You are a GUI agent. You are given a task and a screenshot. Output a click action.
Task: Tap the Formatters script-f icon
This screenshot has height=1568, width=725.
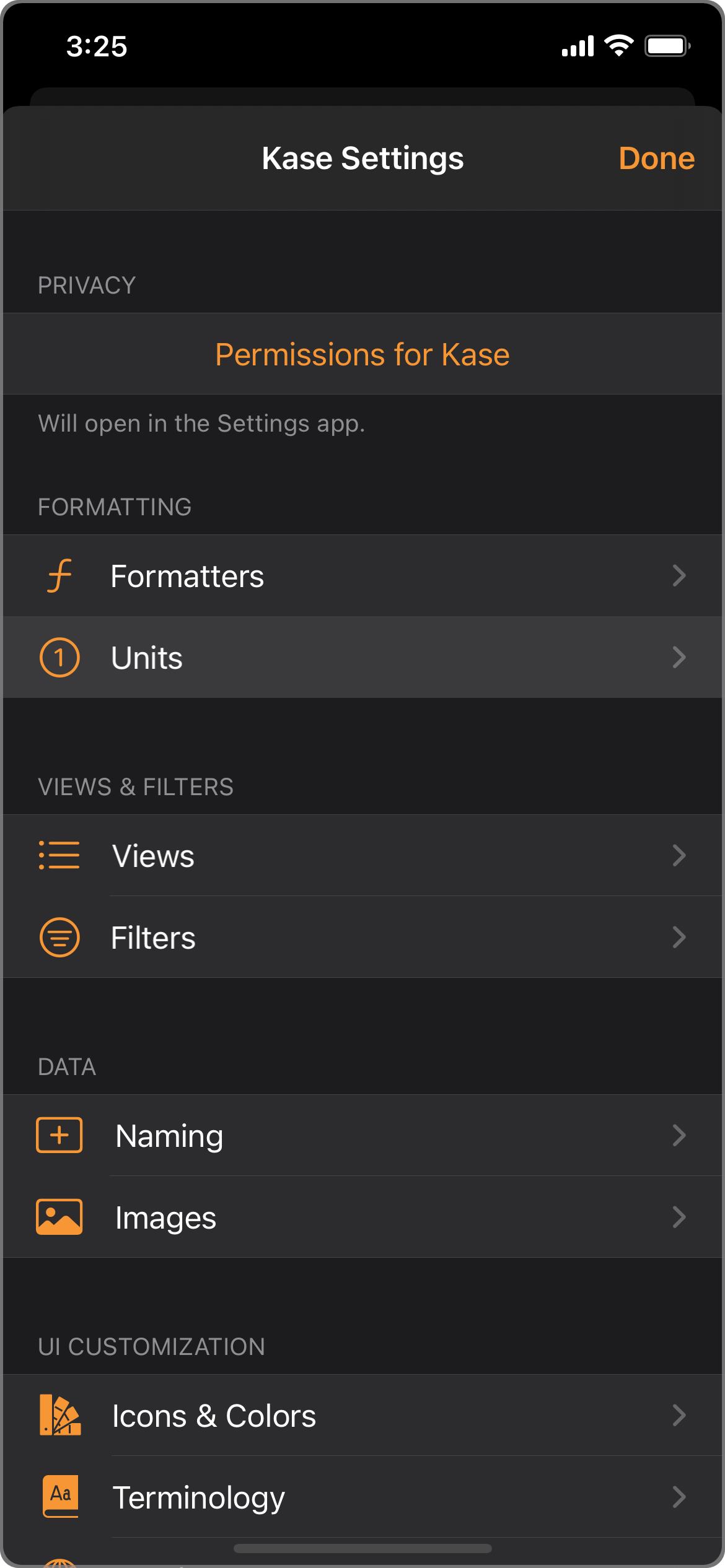59,576
